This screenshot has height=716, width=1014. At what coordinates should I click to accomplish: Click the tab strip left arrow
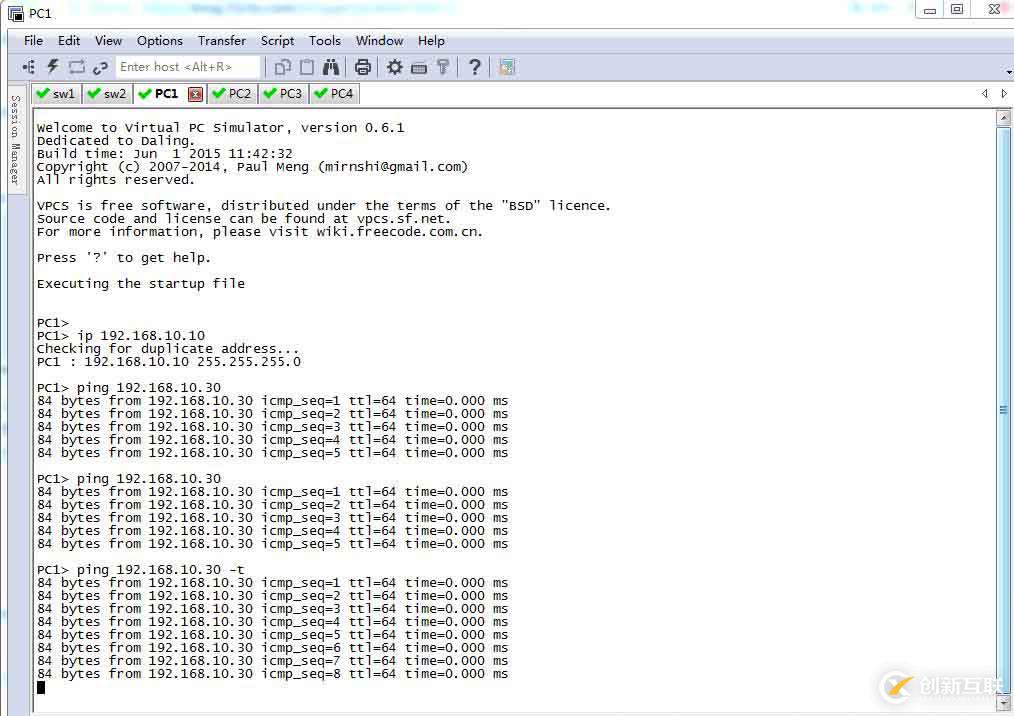click(985, 94)
